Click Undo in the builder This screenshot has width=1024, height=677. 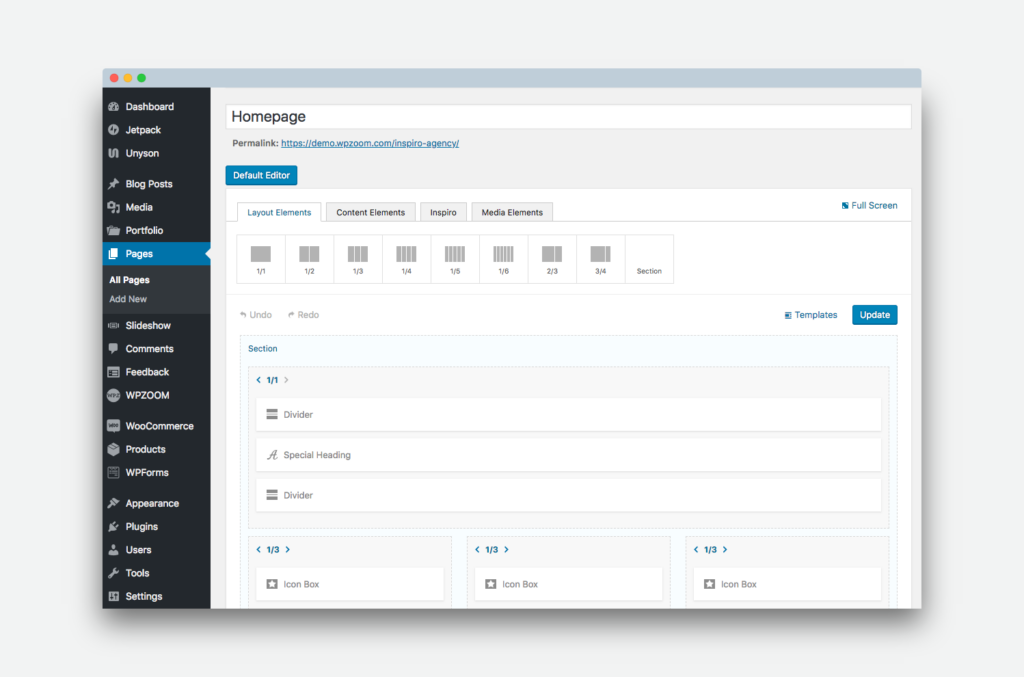[x=256, y=315]
